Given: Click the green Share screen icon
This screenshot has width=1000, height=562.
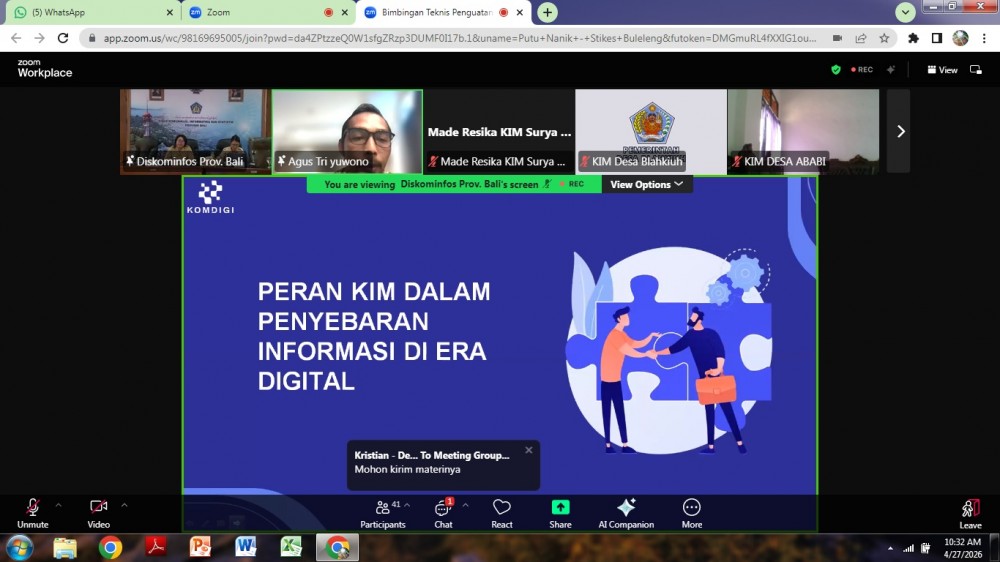Looking at the screenshot, I should tap(560, 508).
